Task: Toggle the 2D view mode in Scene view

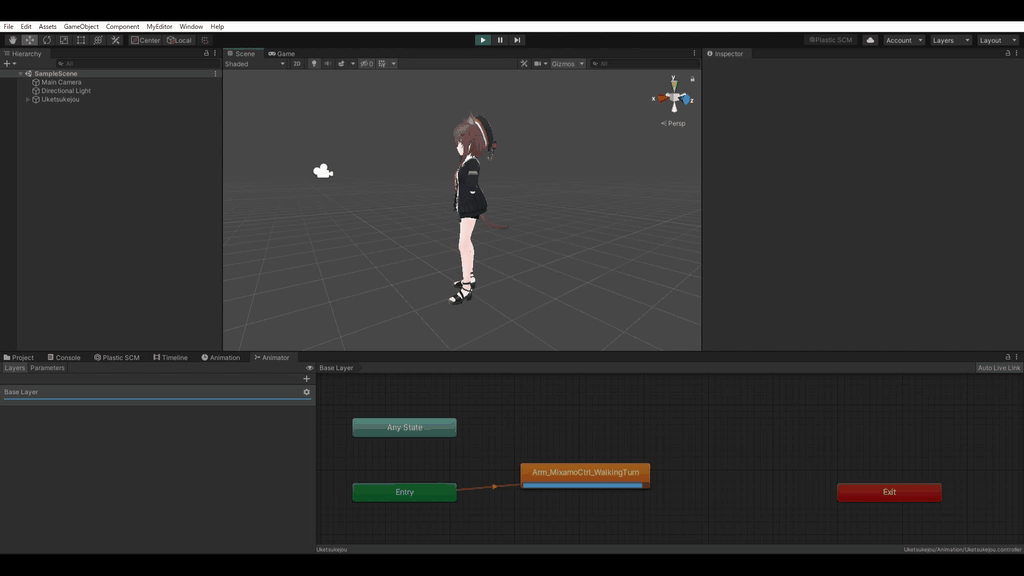Action: pos(298,62)
